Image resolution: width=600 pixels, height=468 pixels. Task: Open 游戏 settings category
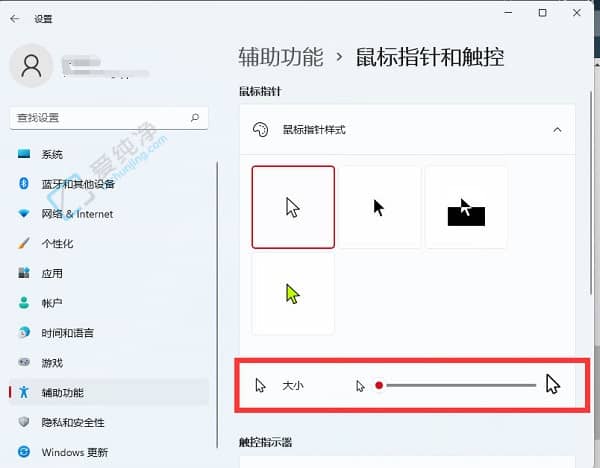[109, 362]
